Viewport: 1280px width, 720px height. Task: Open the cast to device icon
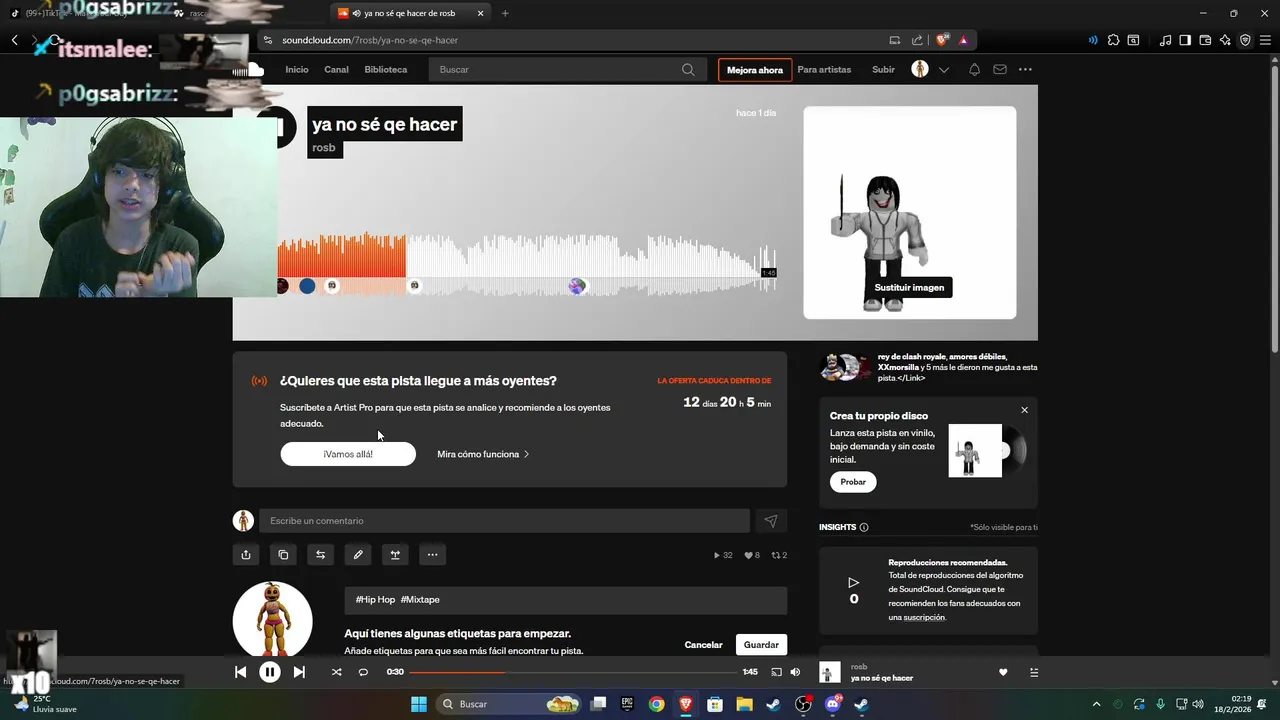pyautogui.click(x=776, y=672)
